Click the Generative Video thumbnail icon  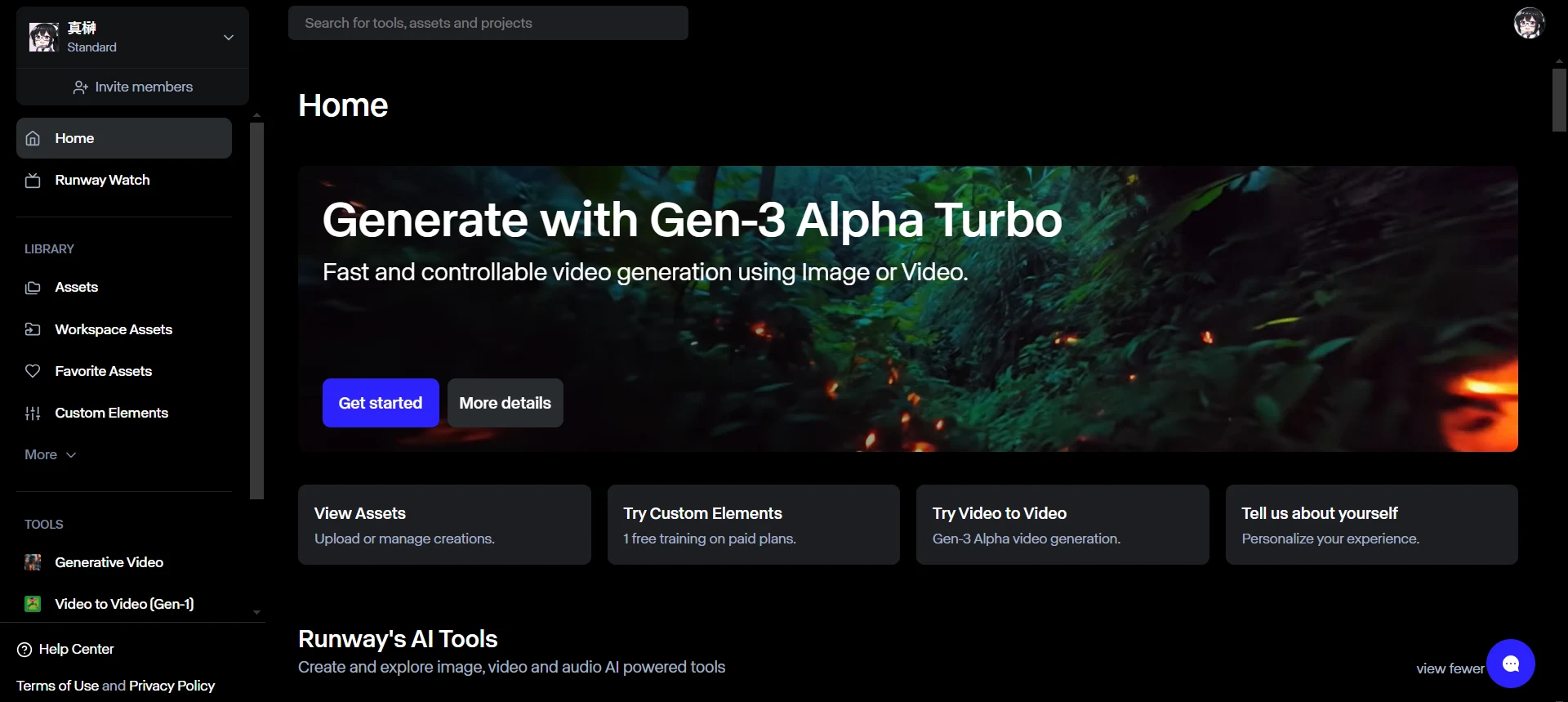click(x=33, y=562)
